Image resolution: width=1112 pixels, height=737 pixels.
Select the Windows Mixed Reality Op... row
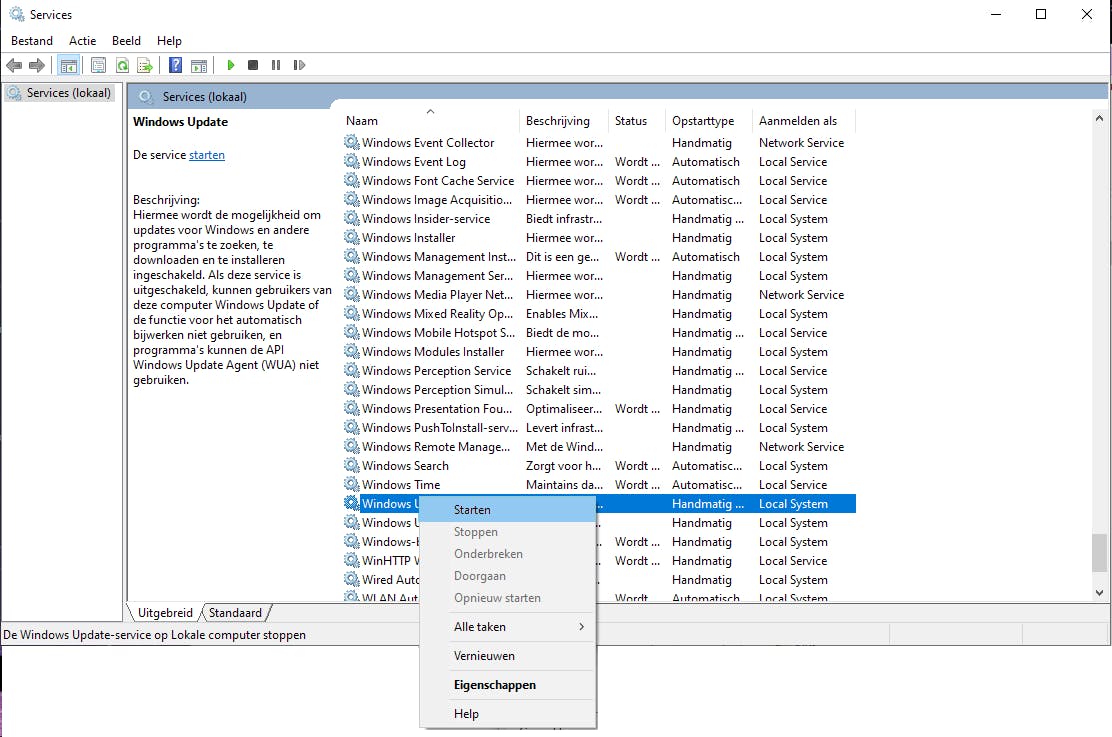[x=599, y=314]
